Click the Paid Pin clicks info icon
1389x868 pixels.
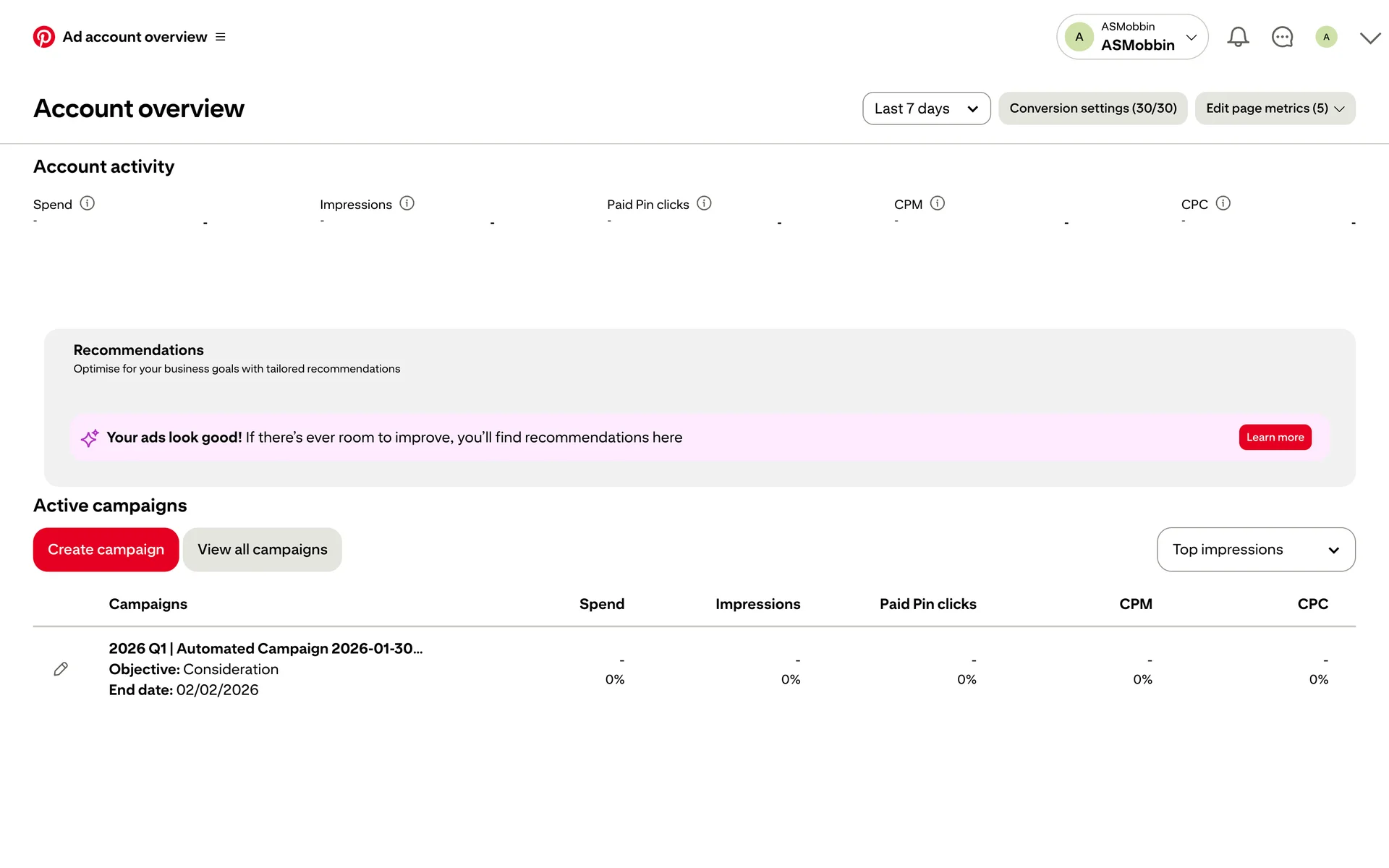pos(704,203)
